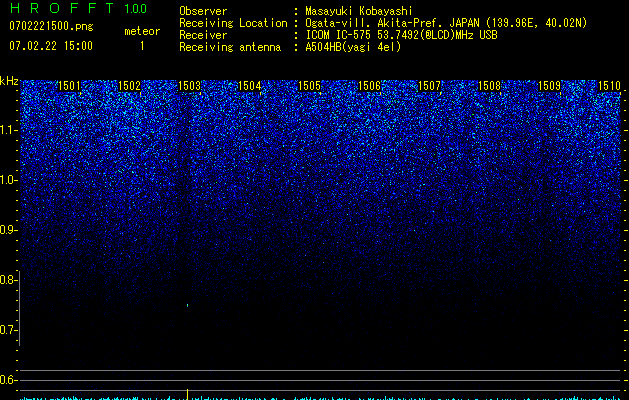This screenshot has width=629, height=400.
Task: Click the A504HB(yagi 4el) antenna value
Action: coord(353,47)
